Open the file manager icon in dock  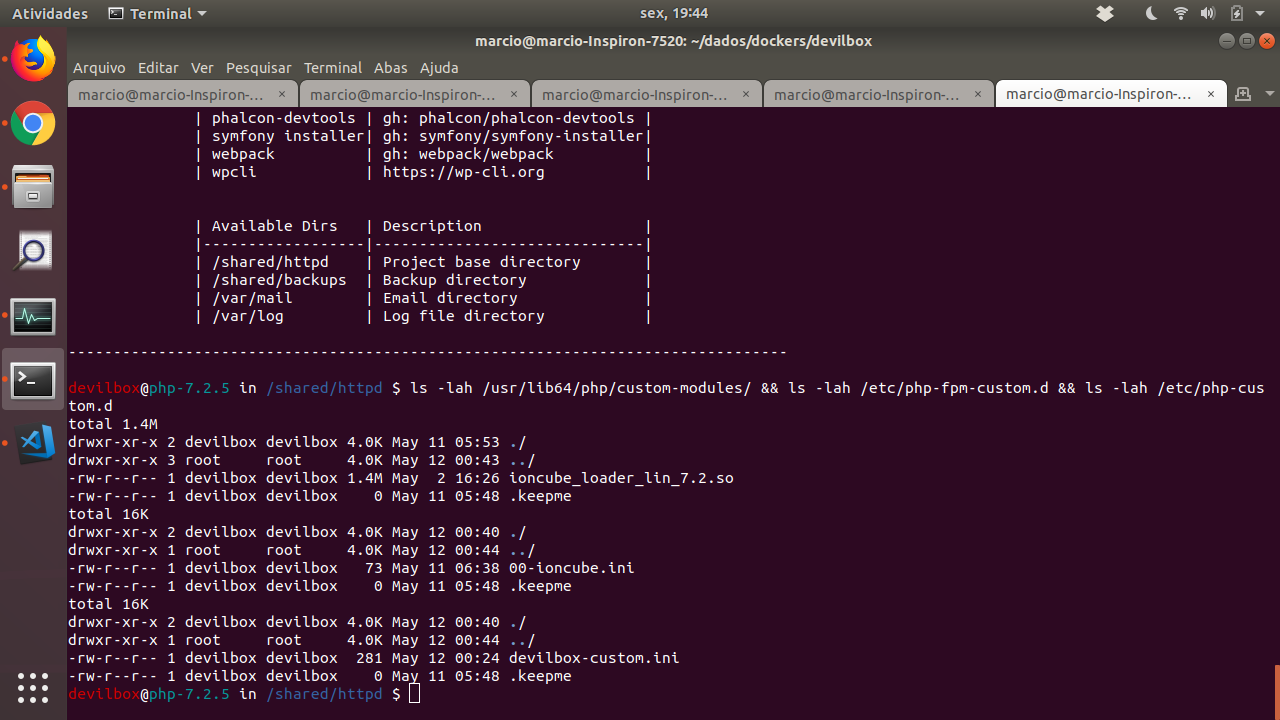pyautogui.click(x=33, y=187)
